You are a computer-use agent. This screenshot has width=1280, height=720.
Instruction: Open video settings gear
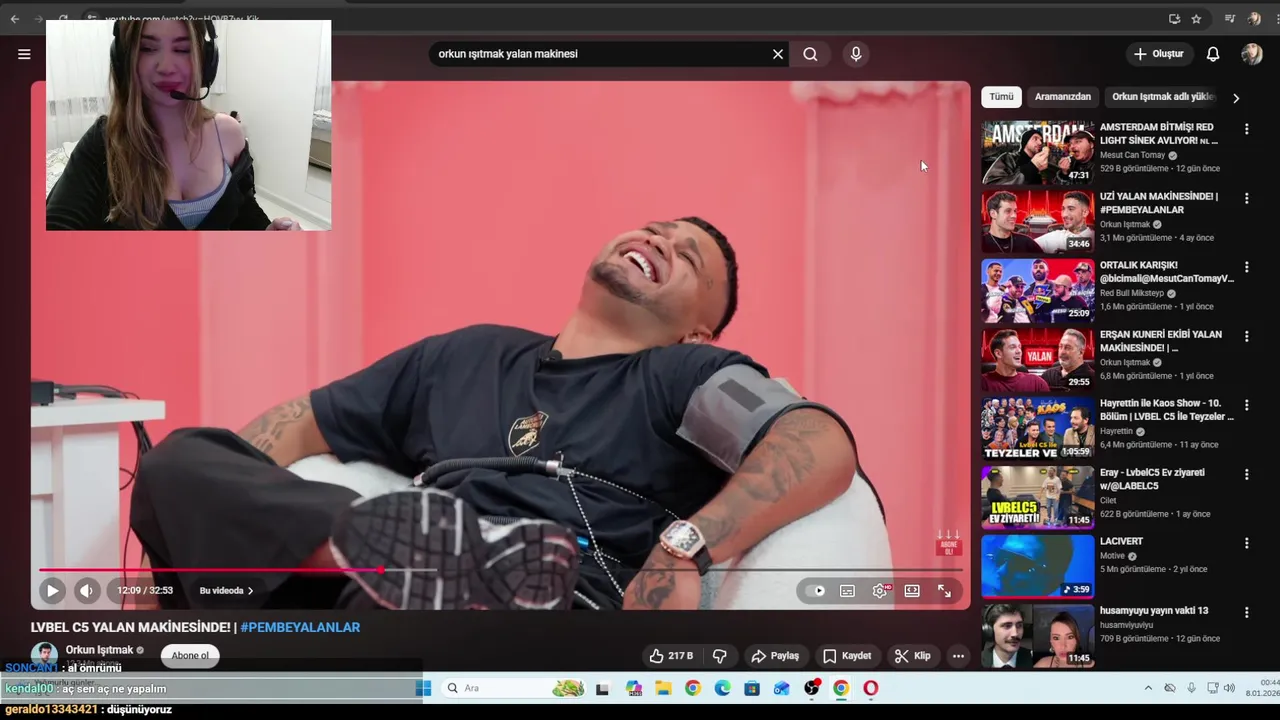point(880,591)
